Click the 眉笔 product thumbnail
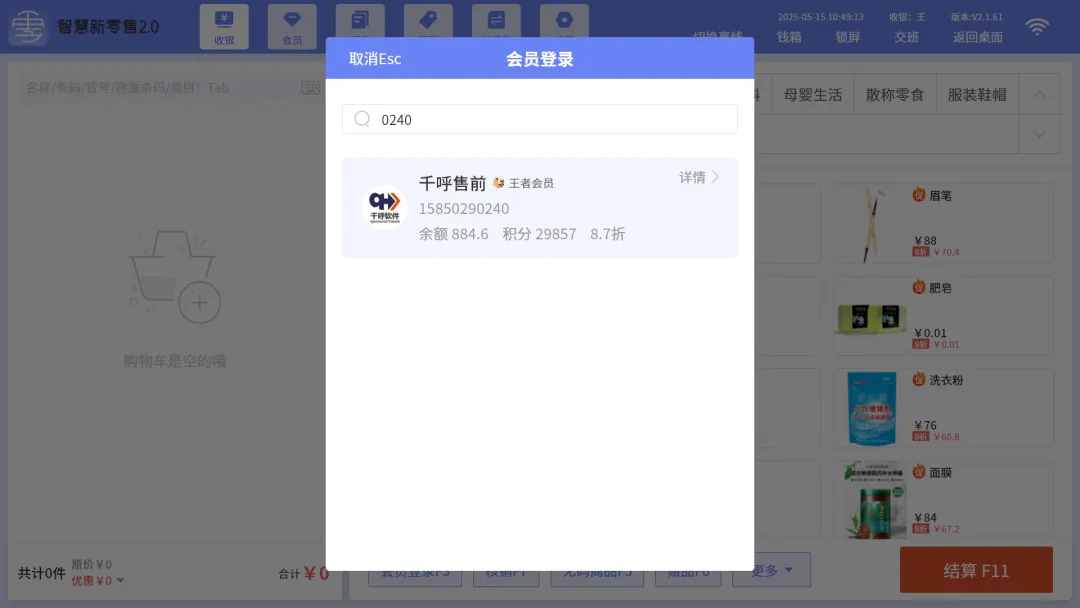 pyautogui.click(x=871, y=223)
